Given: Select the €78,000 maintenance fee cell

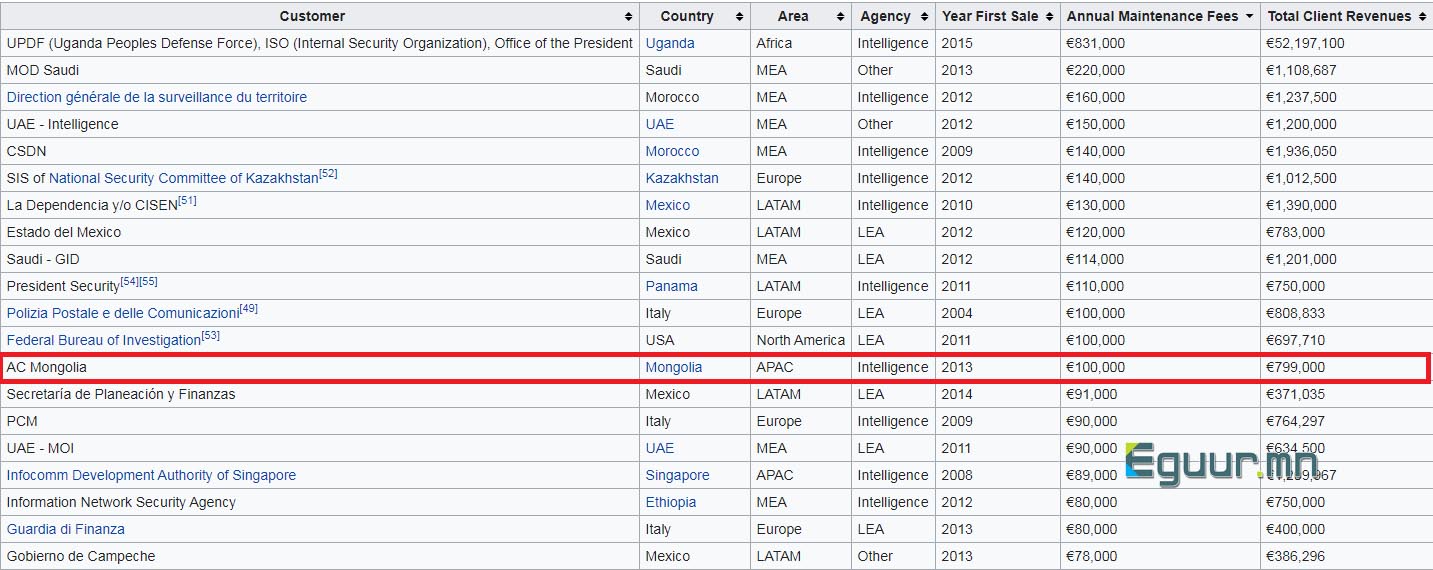Looking at the screenshot, I should coord(1160,556).
